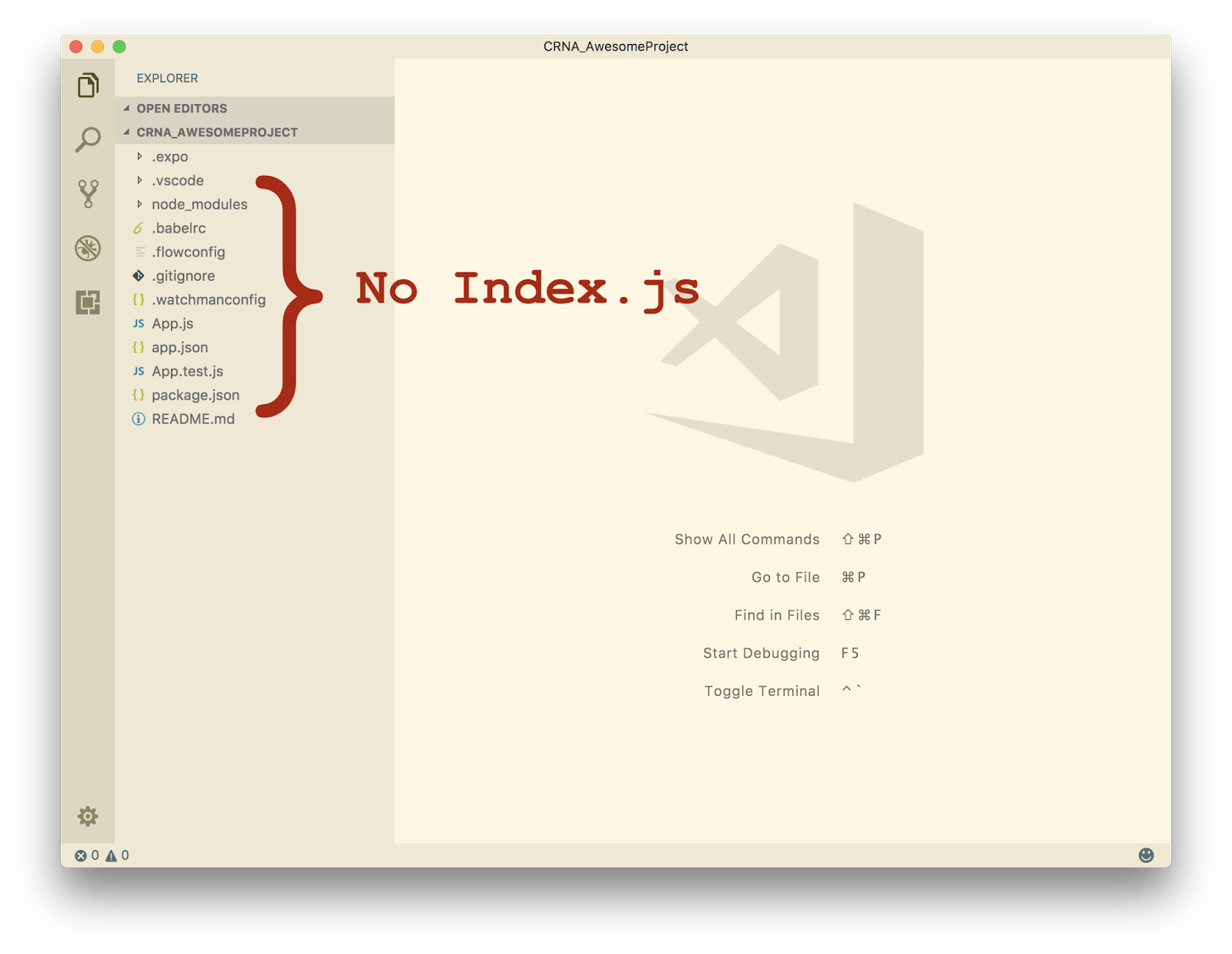
Task: Click the lines icon beside .flowconfig
Action: (x=139, y=252)
